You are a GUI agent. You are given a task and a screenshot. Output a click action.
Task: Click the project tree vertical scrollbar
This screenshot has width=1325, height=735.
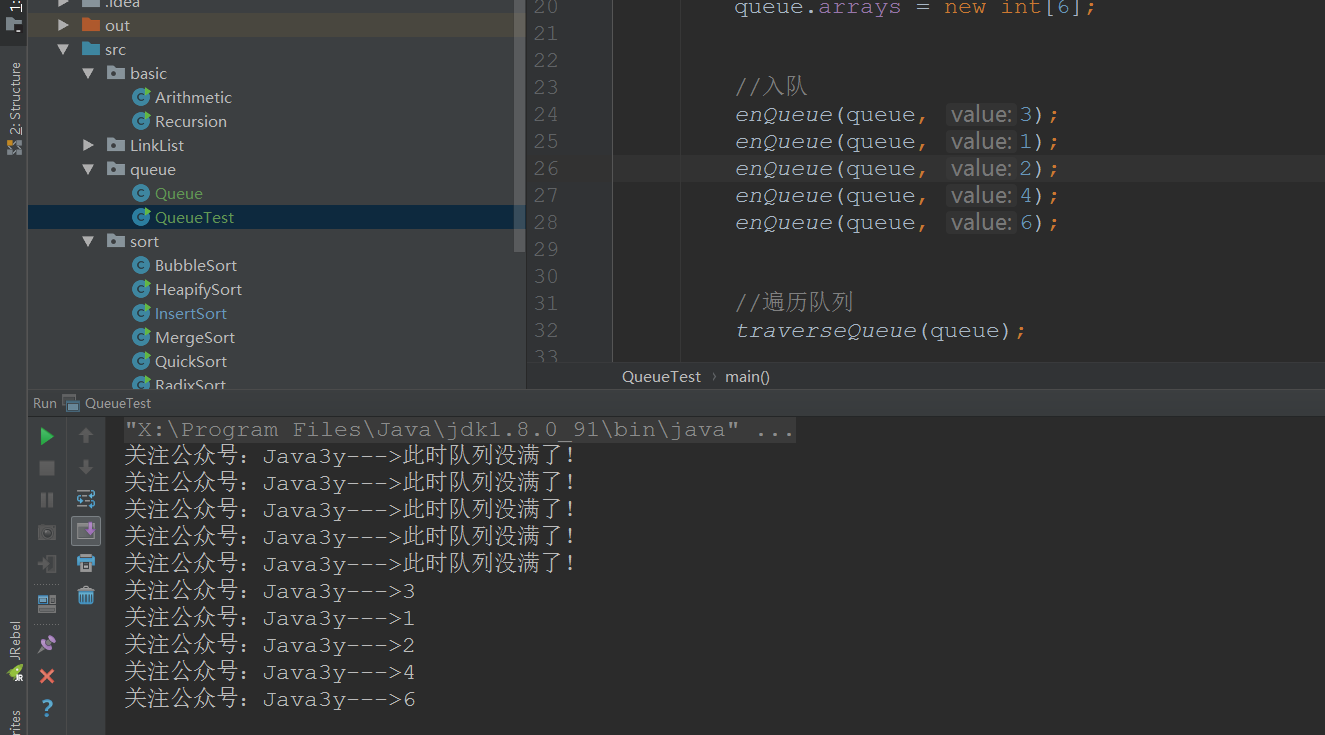519,125
